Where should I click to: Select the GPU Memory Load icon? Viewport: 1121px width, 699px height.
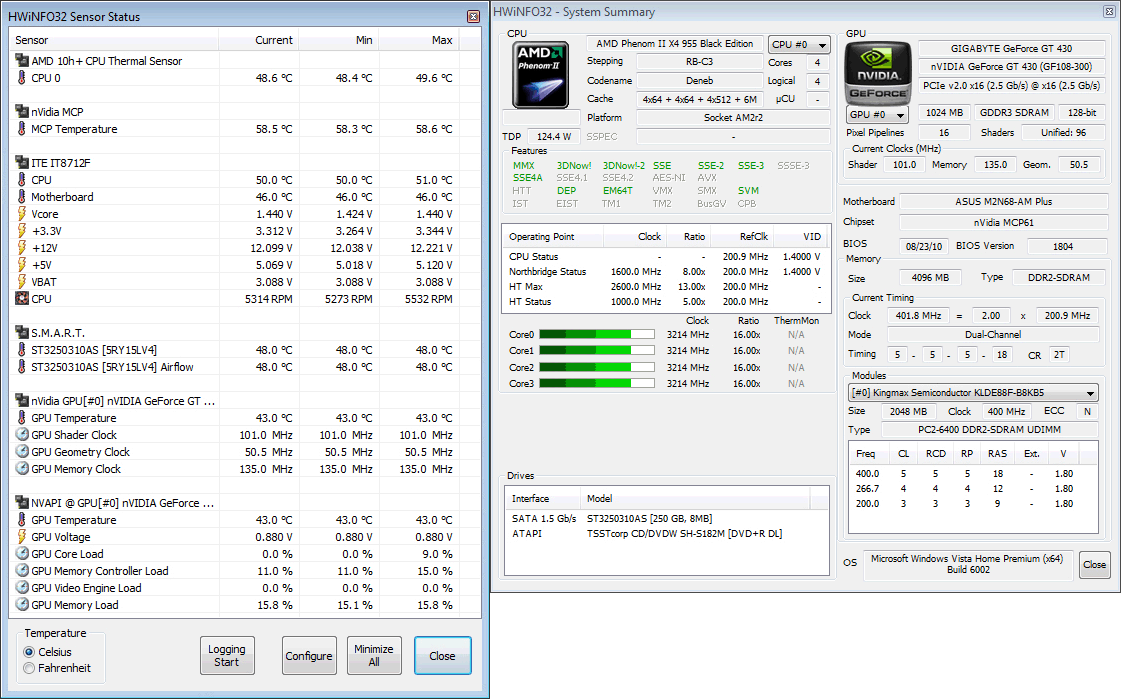click(22, 605)
